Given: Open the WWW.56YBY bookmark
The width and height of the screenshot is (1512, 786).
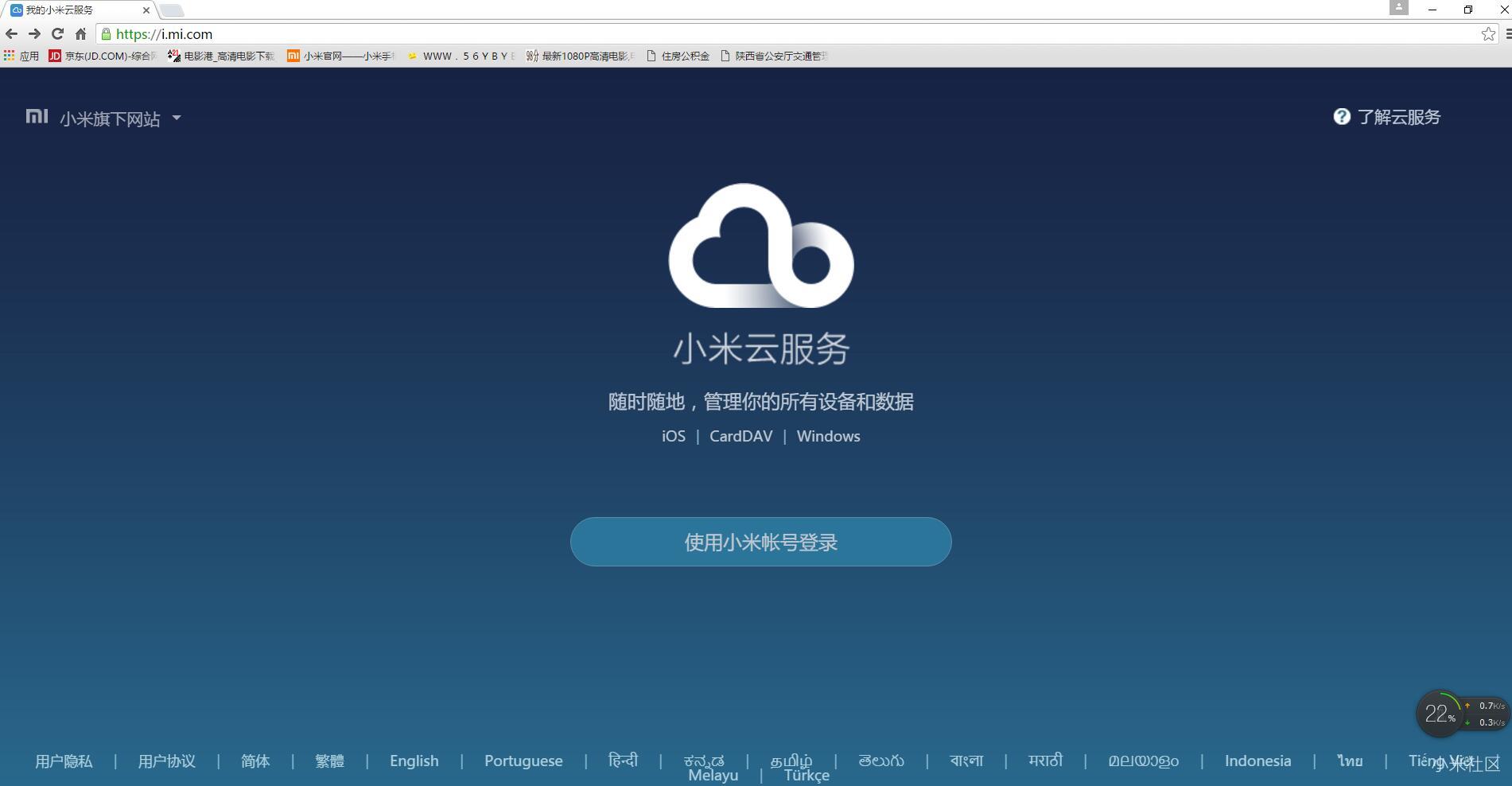Looking at the screenshot, I should point(461,56).
